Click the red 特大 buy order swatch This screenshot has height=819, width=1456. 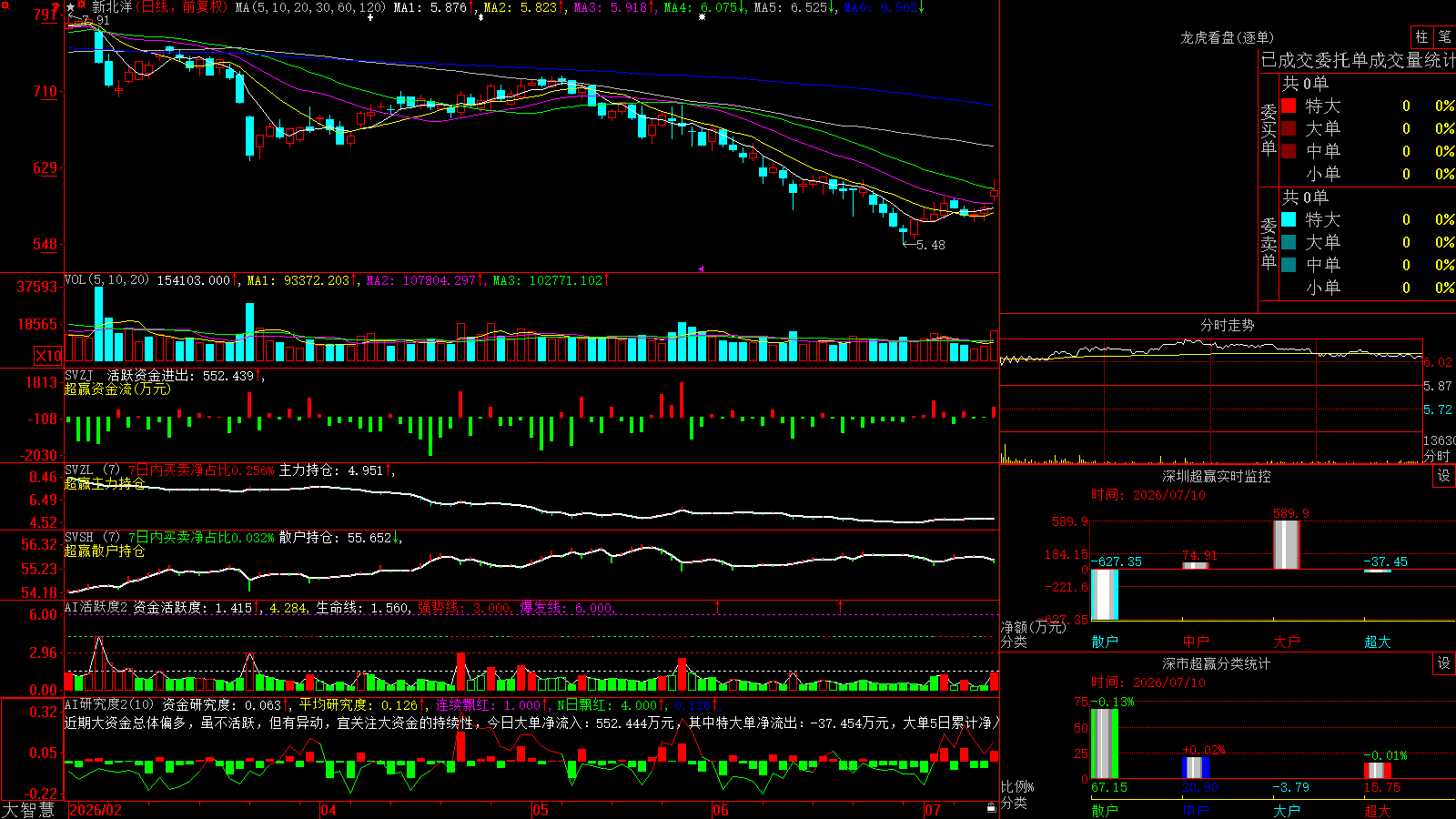pos(1289,106)
